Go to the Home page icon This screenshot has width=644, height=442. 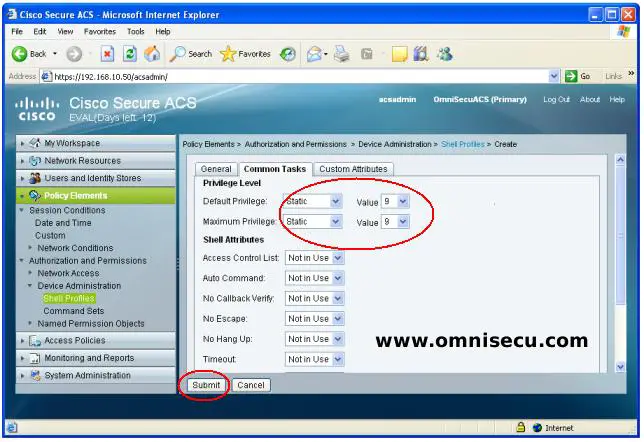coord(152,54)
